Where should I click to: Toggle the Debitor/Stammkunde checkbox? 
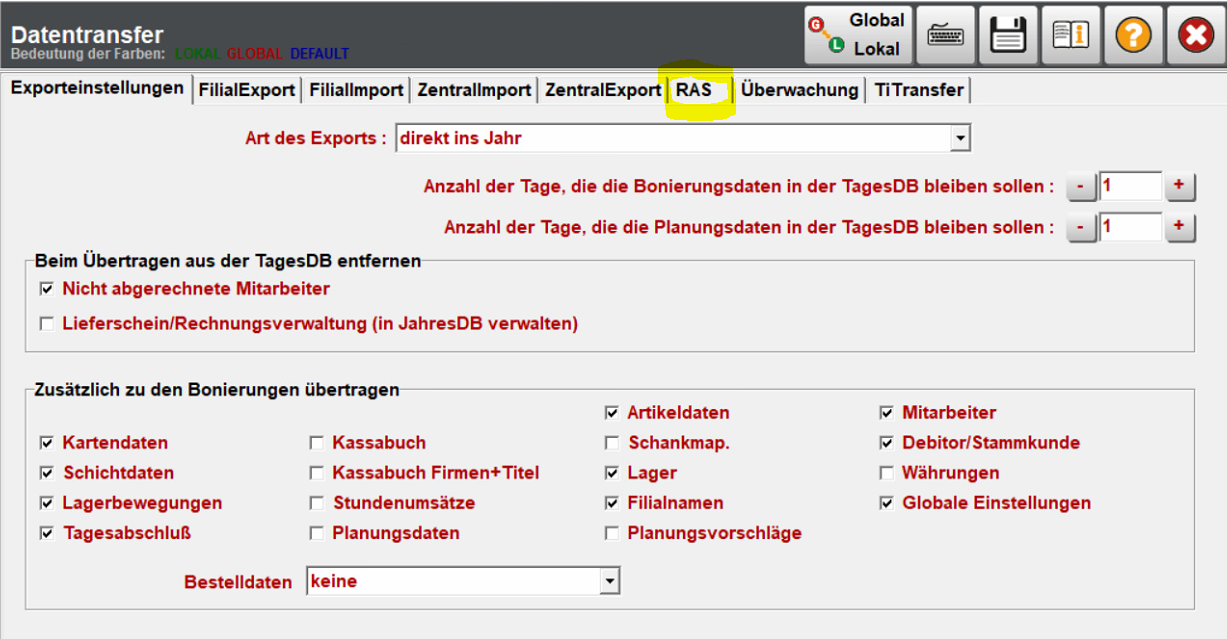[886, 443]
